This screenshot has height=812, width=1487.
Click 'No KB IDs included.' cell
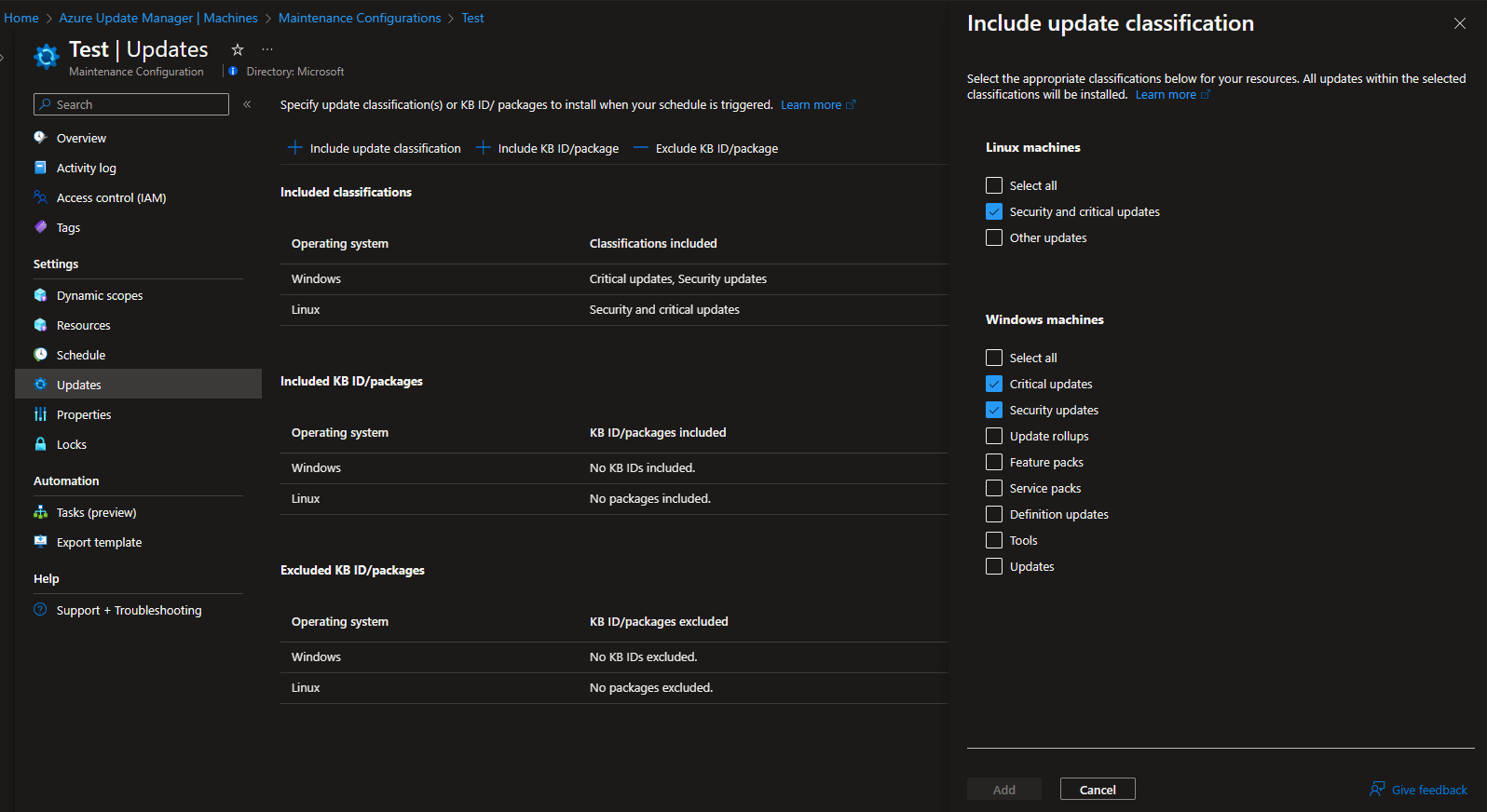642,468
